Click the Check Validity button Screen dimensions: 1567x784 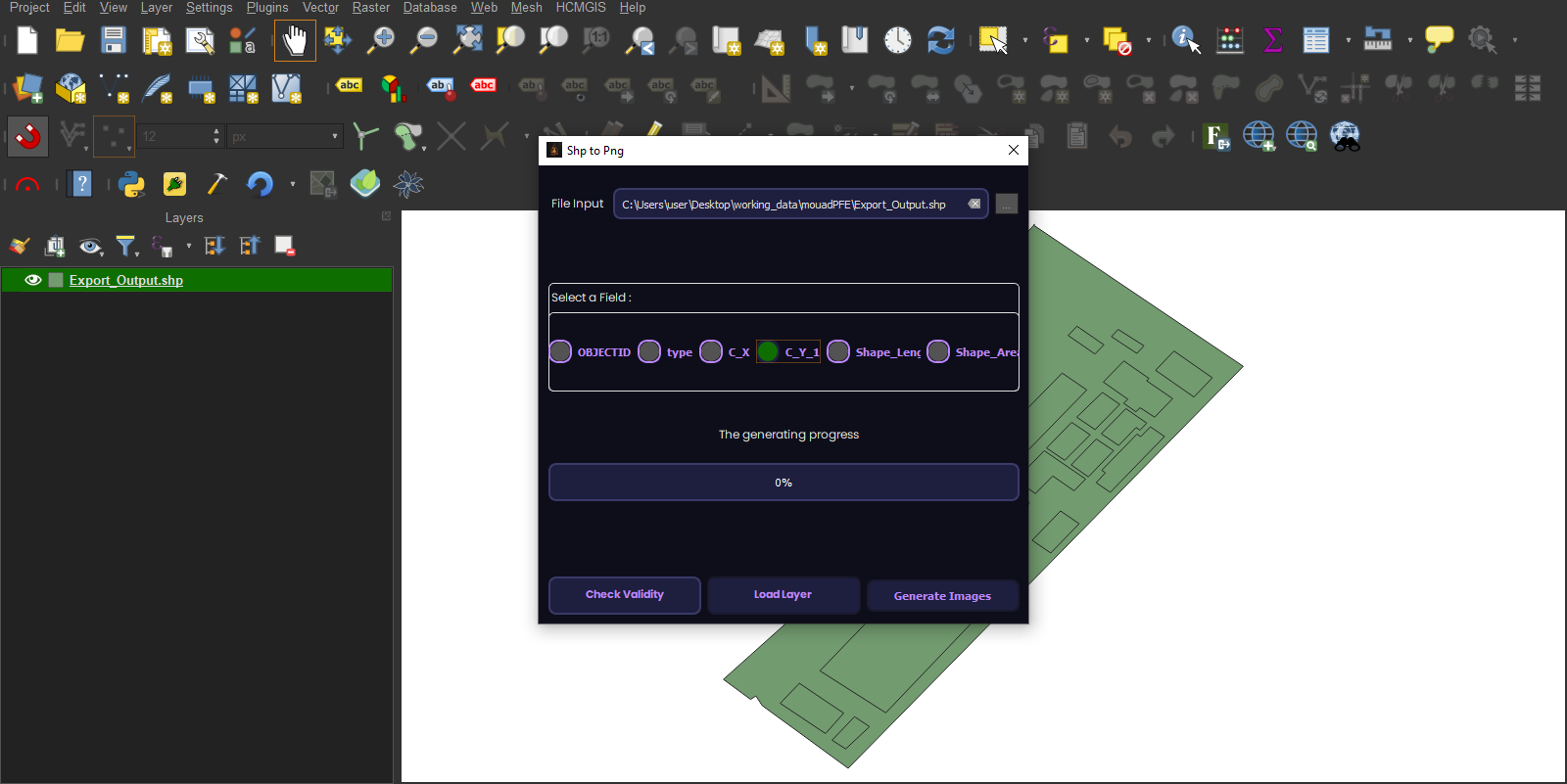click(x=624, y=595)
